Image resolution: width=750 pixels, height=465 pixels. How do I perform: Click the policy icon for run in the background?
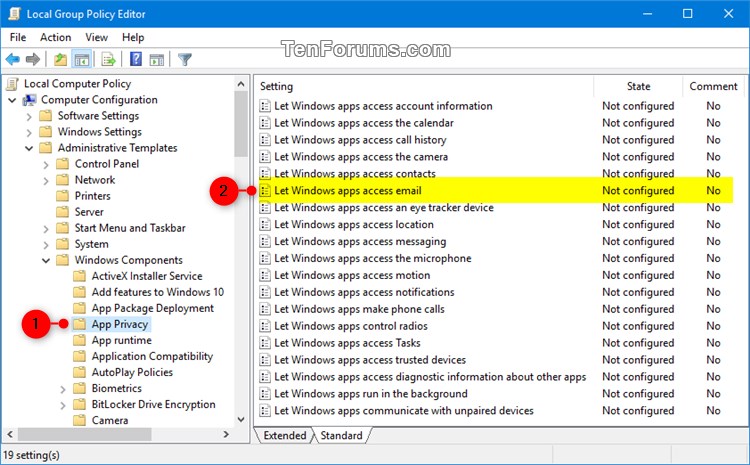pos(265,394)
